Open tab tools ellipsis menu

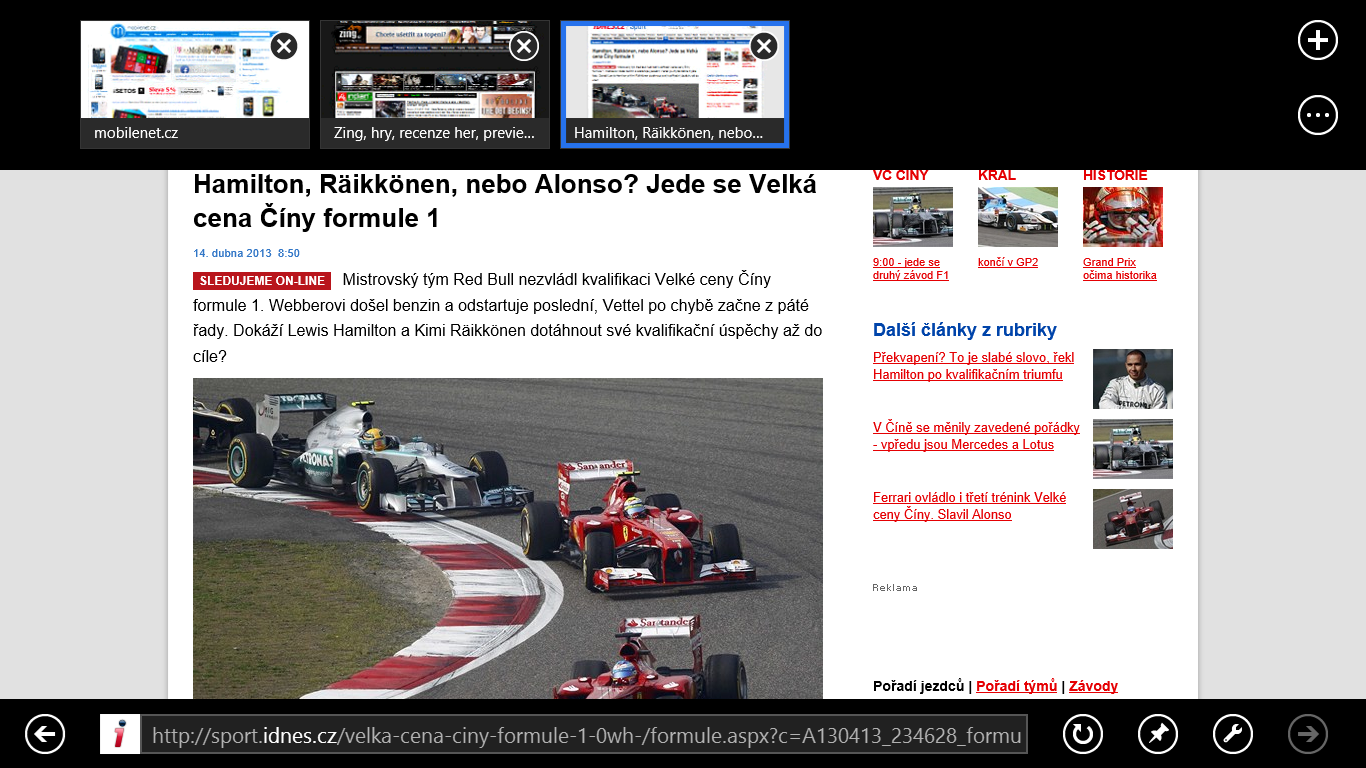(x=1317, y=115)
